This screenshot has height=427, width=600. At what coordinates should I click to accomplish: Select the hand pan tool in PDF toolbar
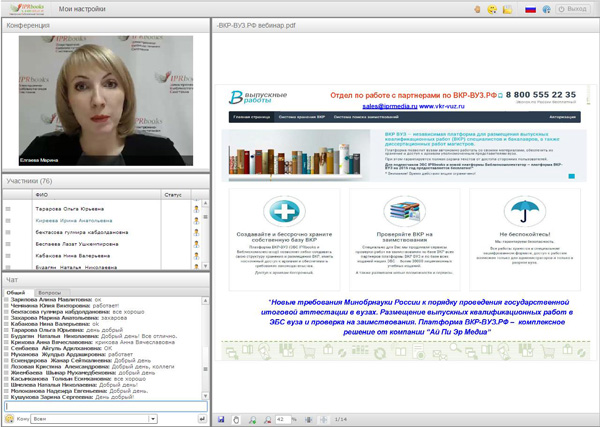[236, 419]
